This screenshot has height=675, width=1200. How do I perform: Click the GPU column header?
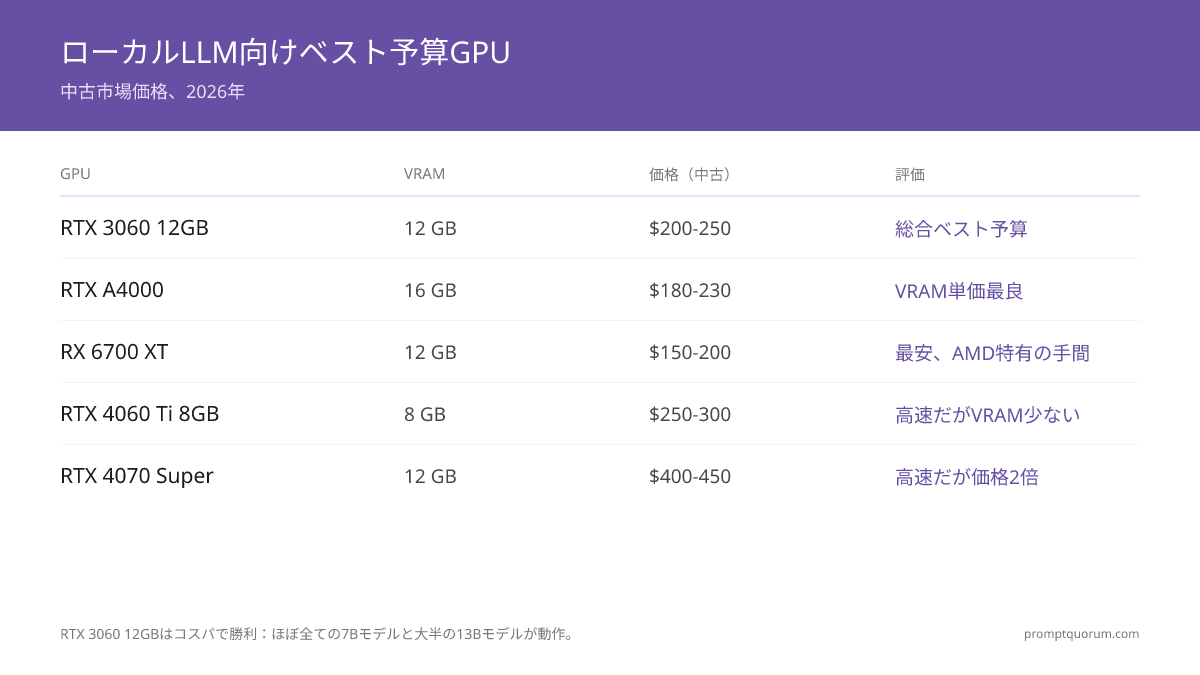[x=75, y=174]
